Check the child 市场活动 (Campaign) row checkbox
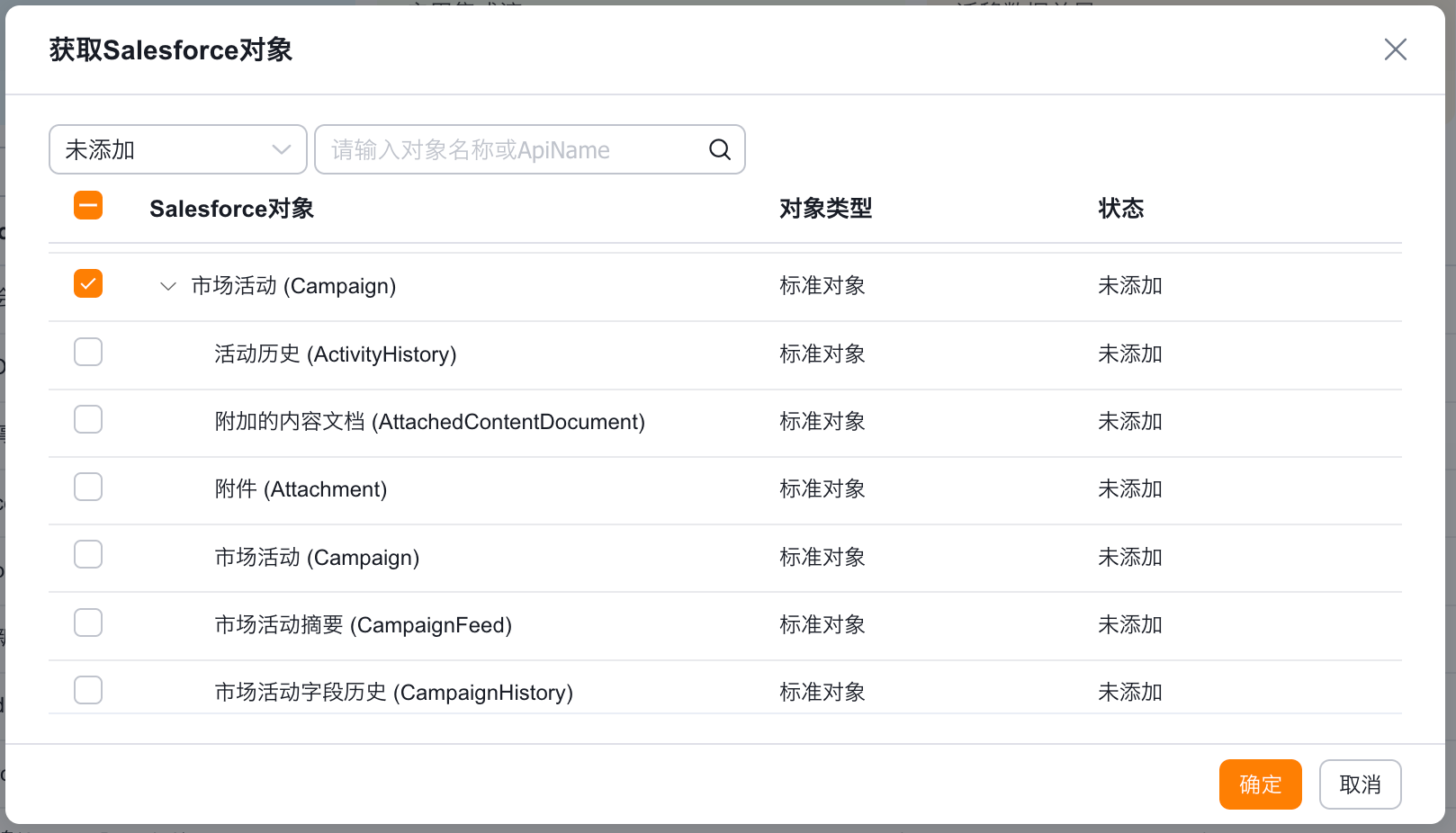The image size is (1456, 833). [x=88, y=554]
